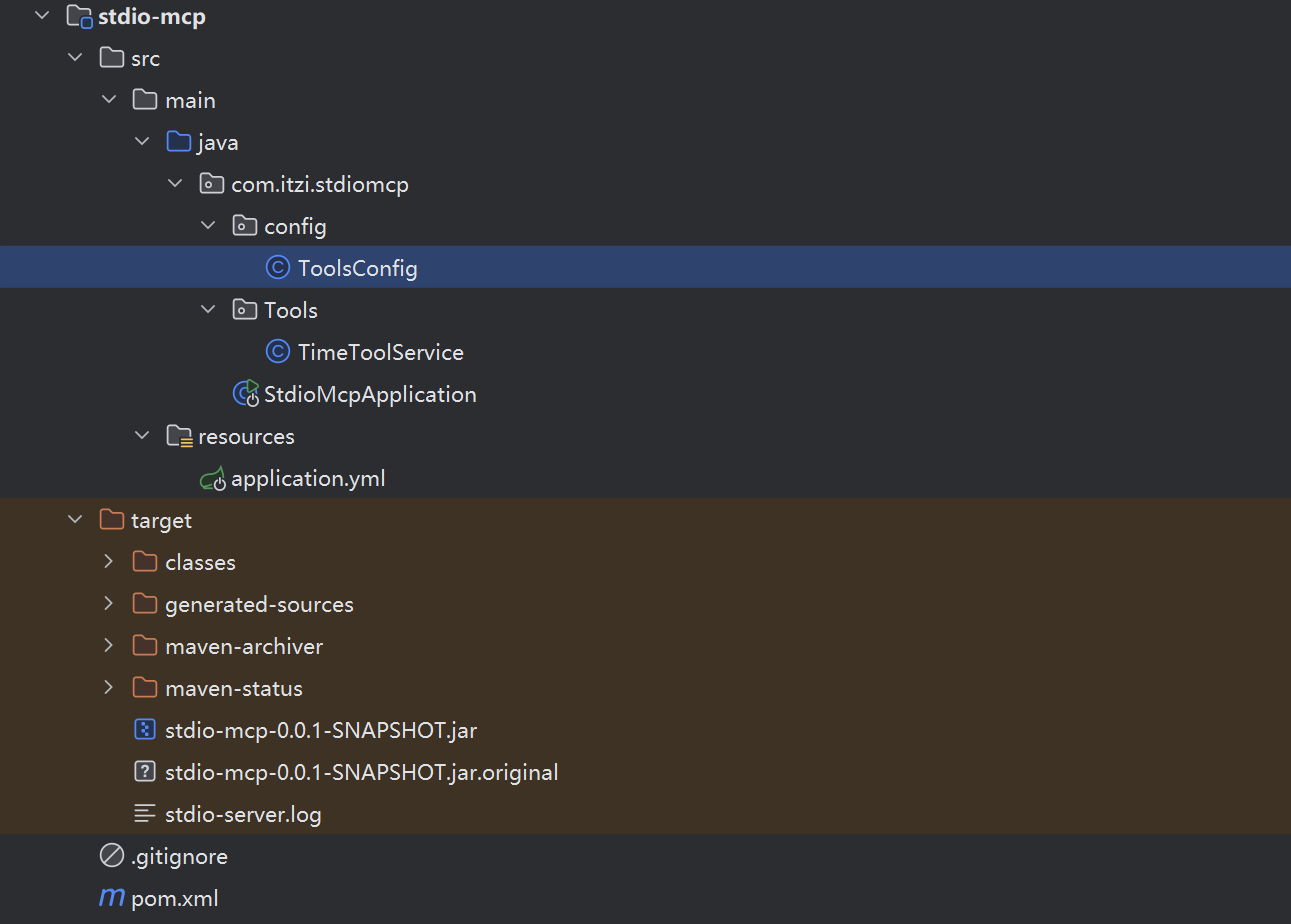Click the TimeToolService class icon
This screenshot has height=924, width=1291.
click(278, 352)
